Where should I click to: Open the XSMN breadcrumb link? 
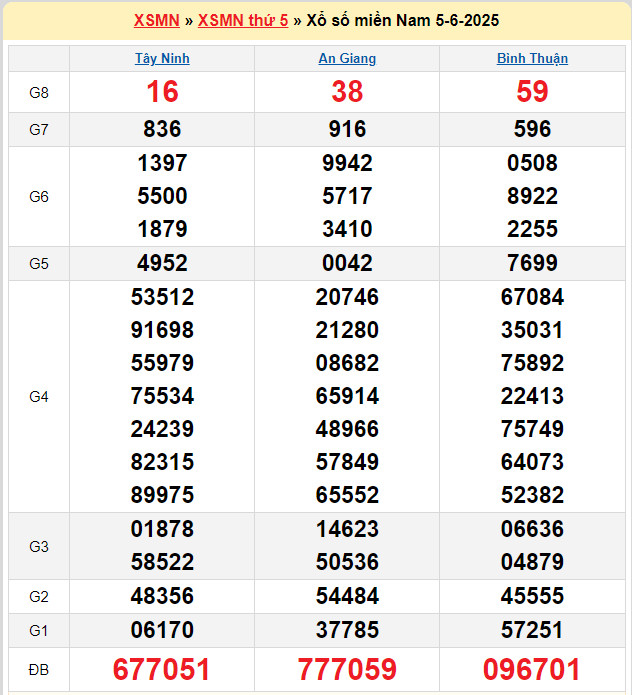tap(156, 20)
